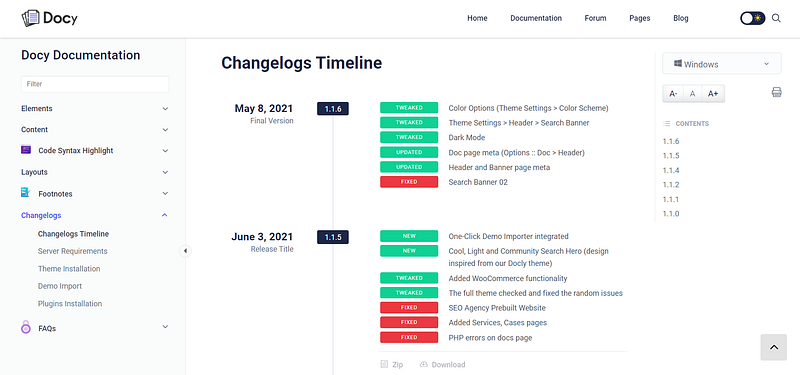The width and height of the screenshot is (800, 375).
Task: Print the page using the printer icon
Action: click(x=777, y=92)
